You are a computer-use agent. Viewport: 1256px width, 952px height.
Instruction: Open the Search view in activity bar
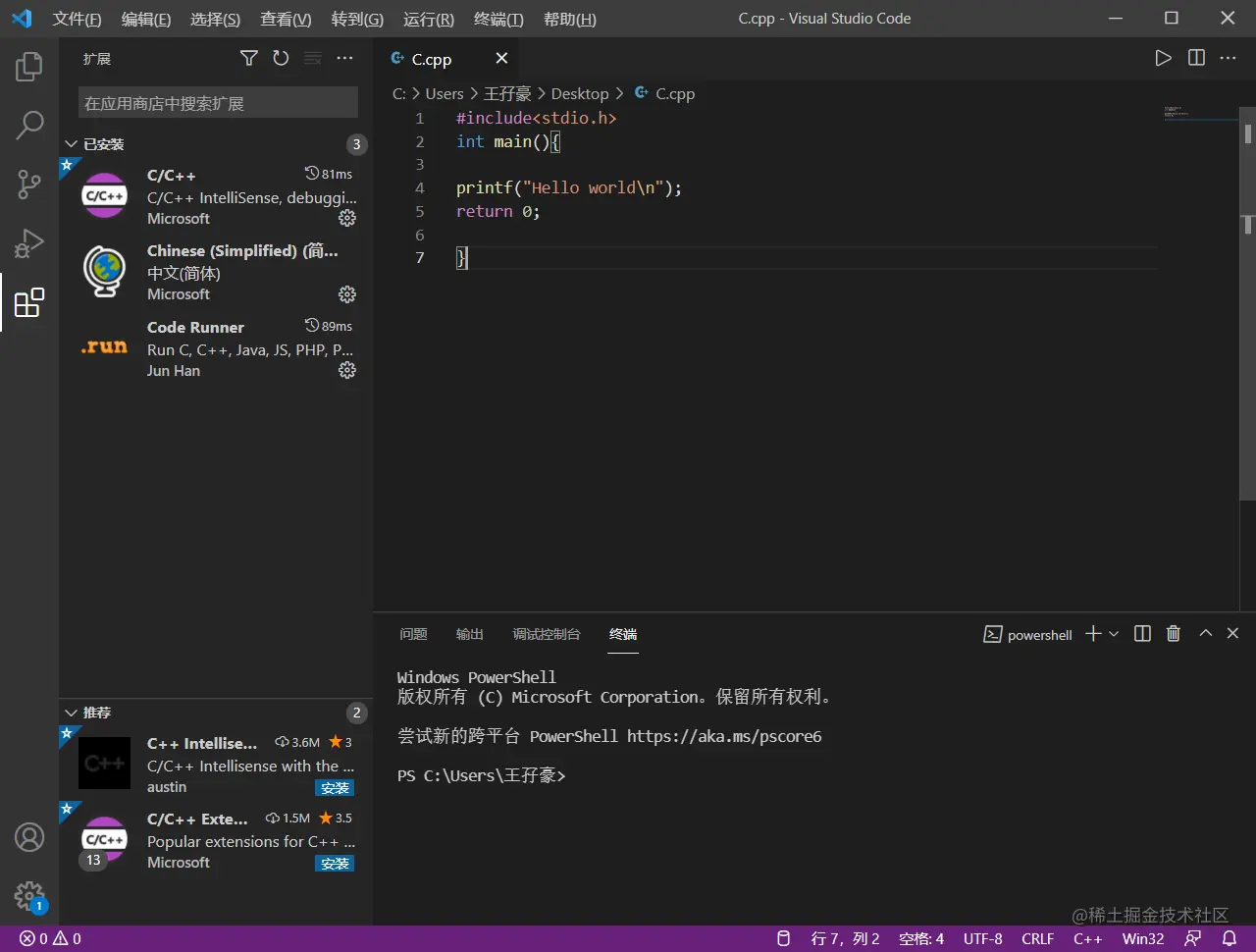[x=29, y=125]
